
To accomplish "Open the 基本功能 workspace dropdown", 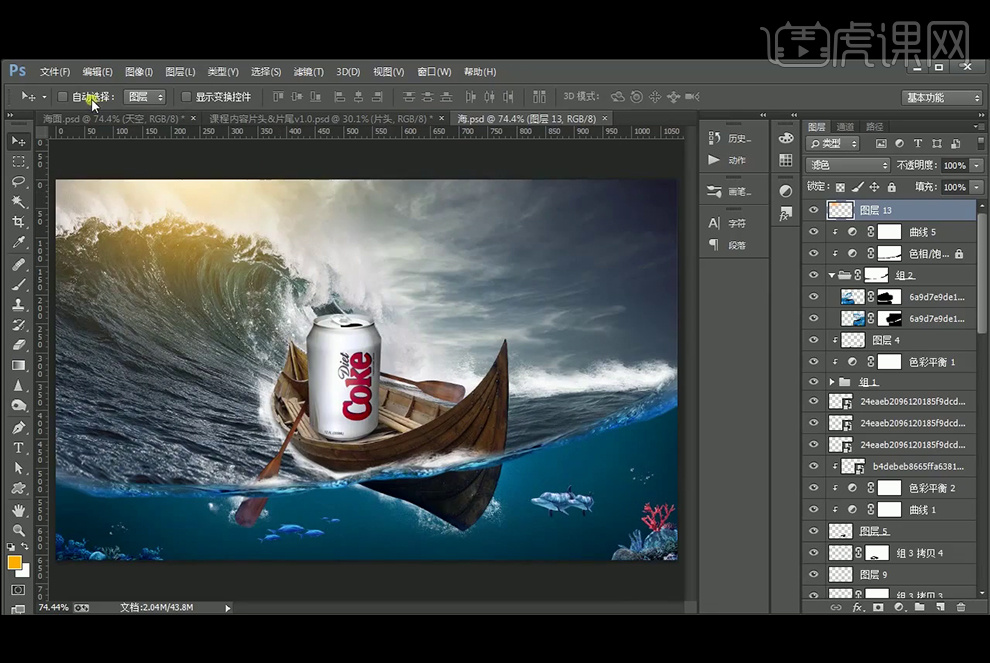I will click(942, 98).
